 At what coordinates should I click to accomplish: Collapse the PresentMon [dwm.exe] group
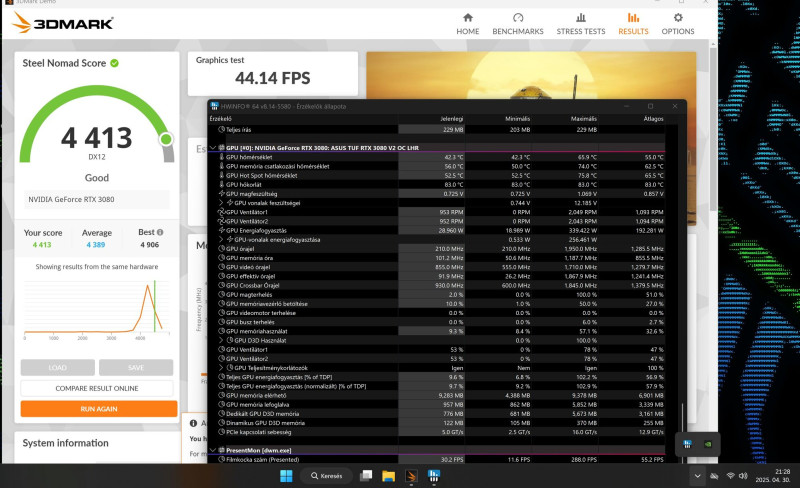pos(213,451)
